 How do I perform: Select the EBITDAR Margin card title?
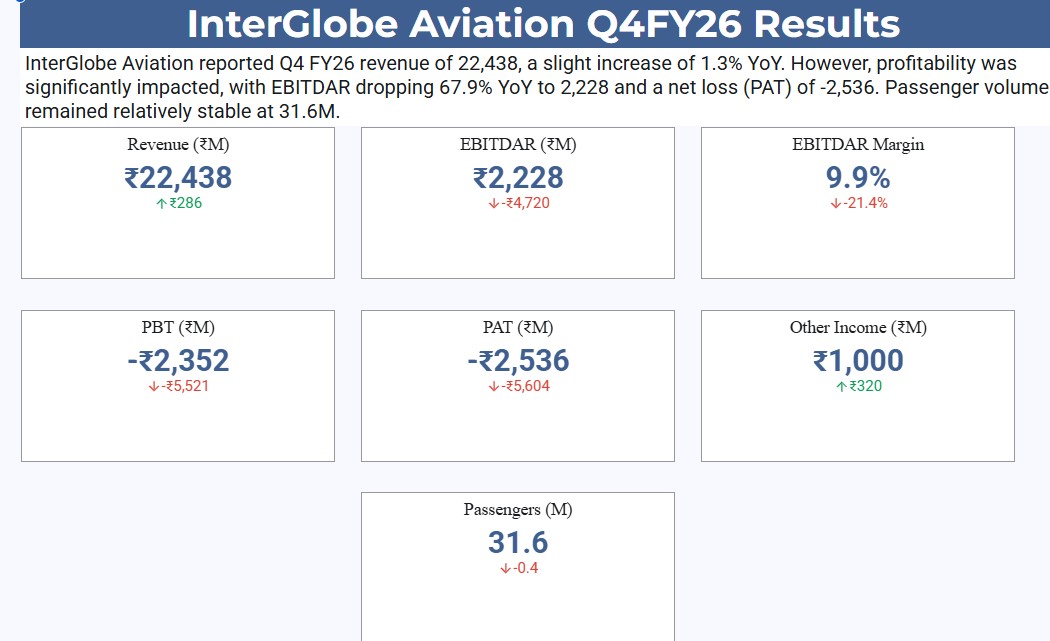[x=858, y=145]
